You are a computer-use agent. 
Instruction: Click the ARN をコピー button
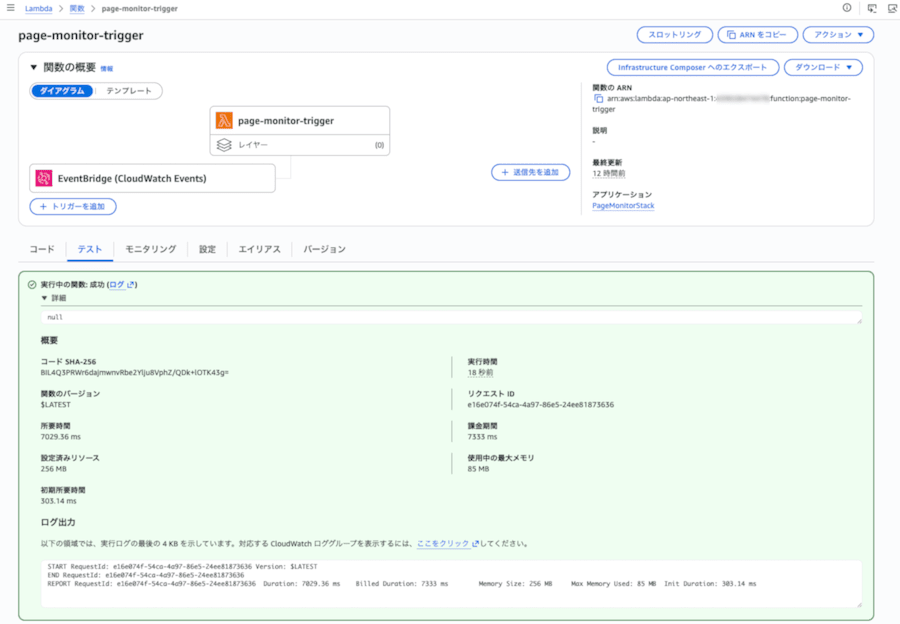tap(758, 35)
